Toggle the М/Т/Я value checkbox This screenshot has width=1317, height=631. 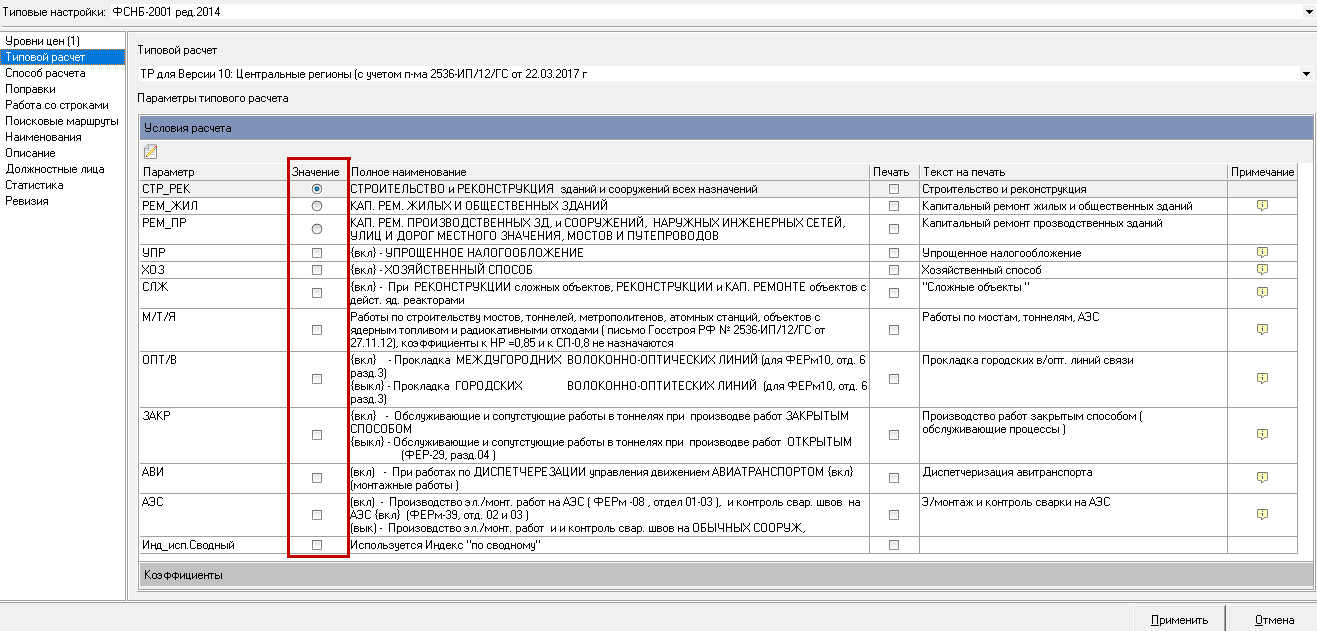pyautogui.click(x=317, y=329)
